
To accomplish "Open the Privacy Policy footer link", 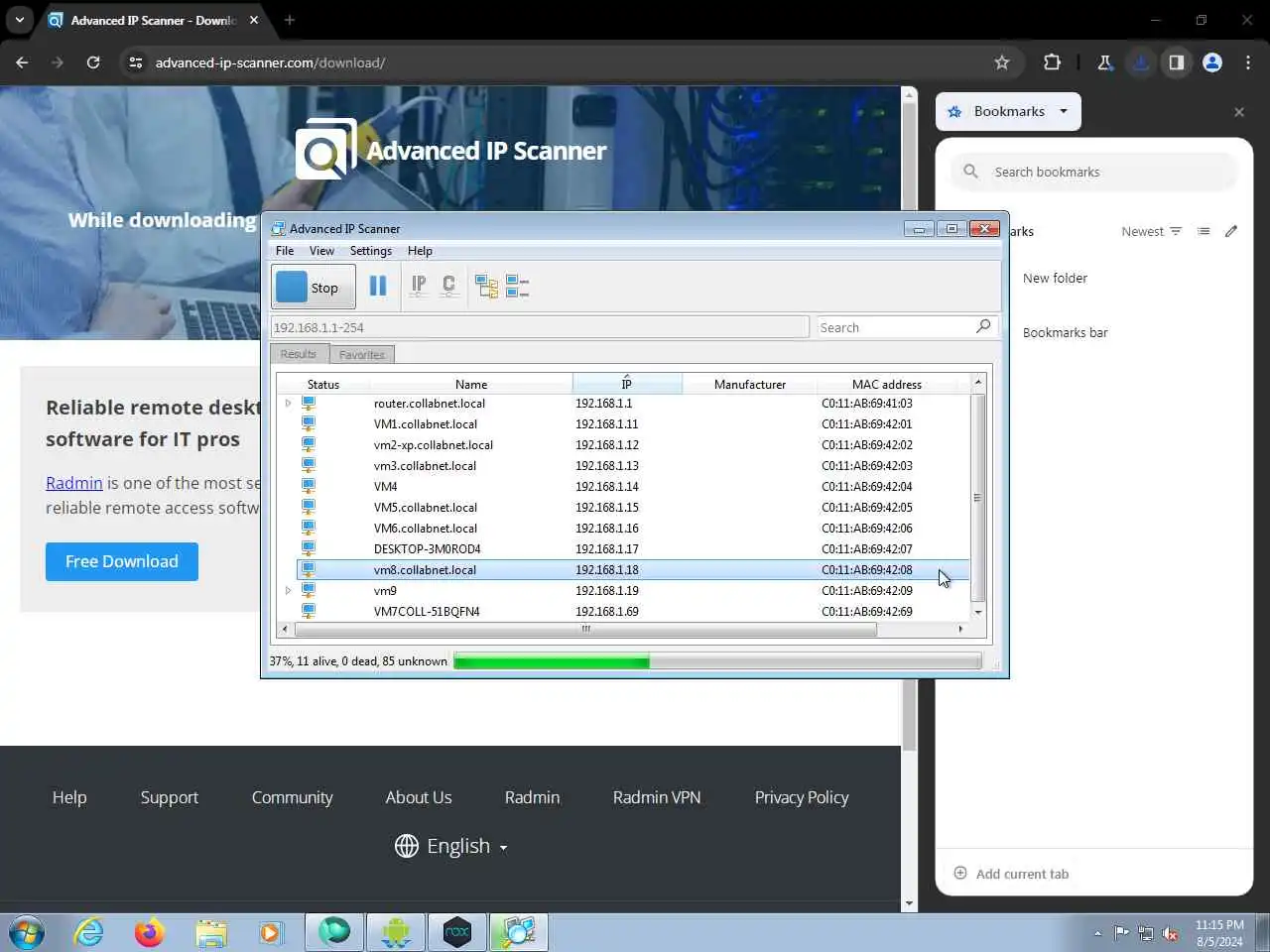I will [802, 797].
